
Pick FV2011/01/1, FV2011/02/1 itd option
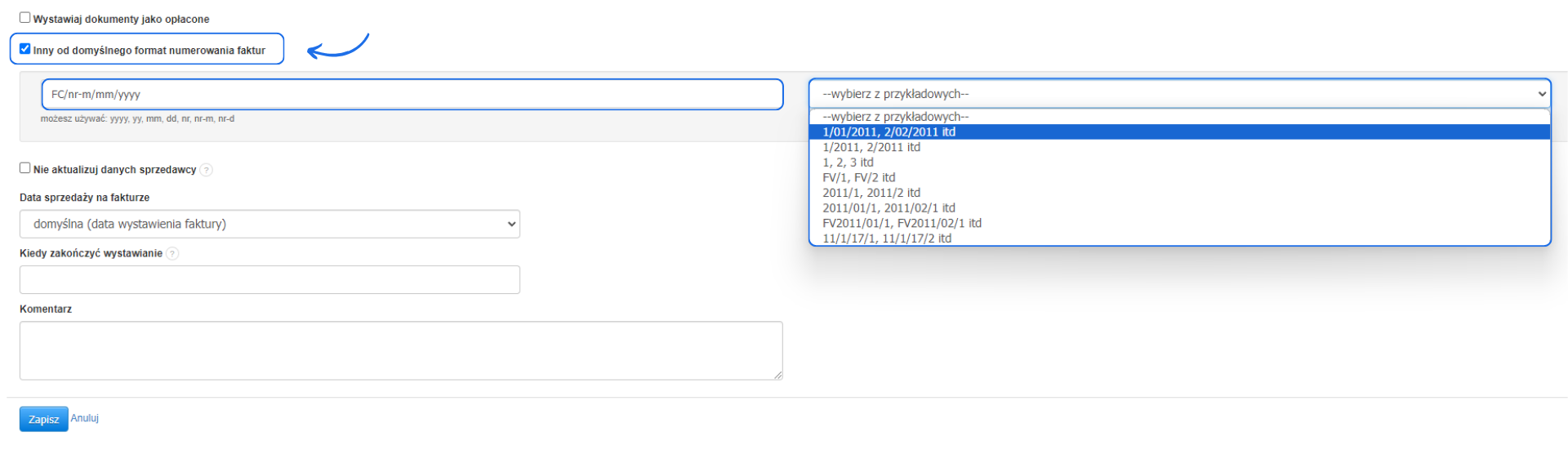click(902, 224)
